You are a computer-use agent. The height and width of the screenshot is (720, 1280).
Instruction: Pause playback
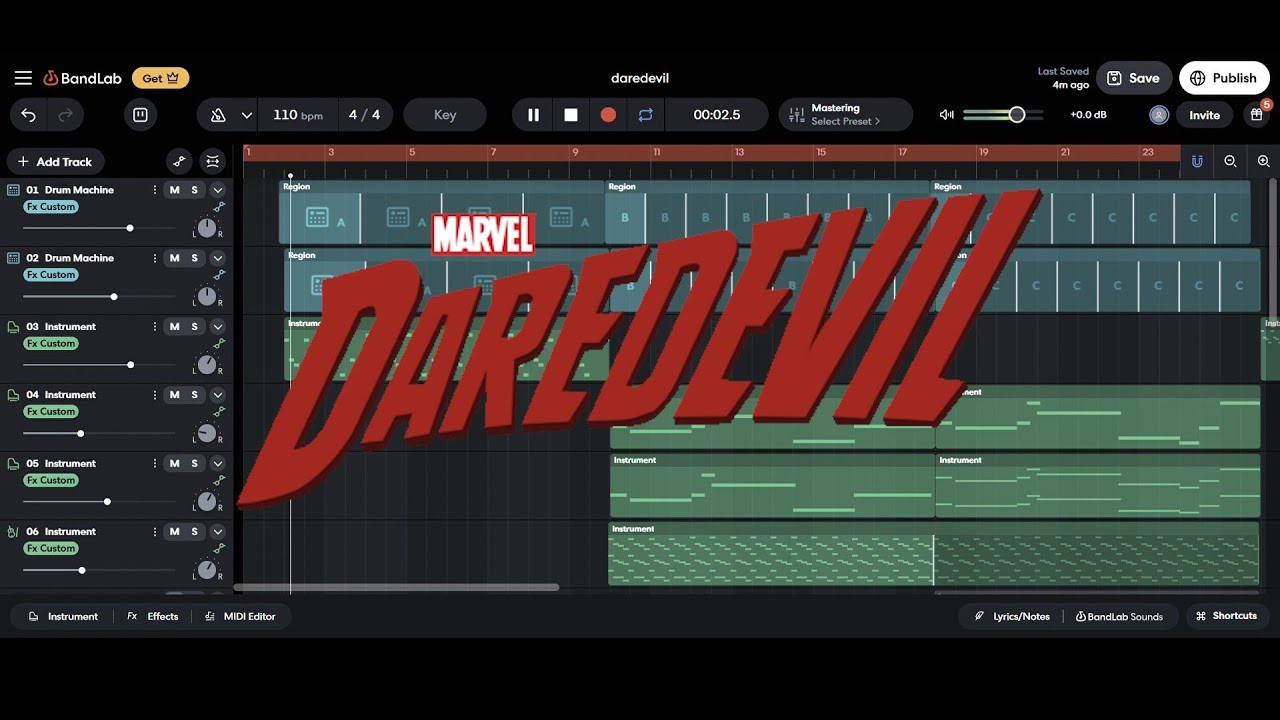[533, 115]
